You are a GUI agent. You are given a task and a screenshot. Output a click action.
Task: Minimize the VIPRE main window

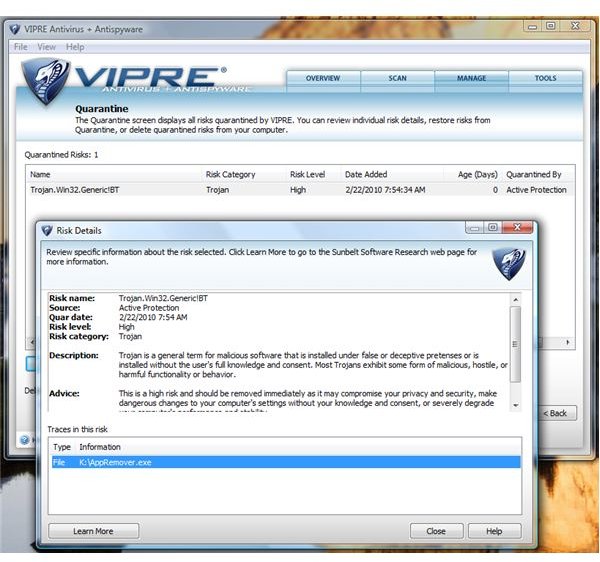tap(533, 26)
